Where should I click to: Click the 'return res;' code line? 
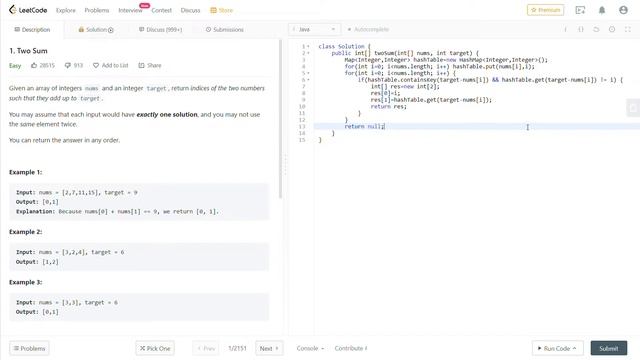pyautogui.click(x=388, y=107)
